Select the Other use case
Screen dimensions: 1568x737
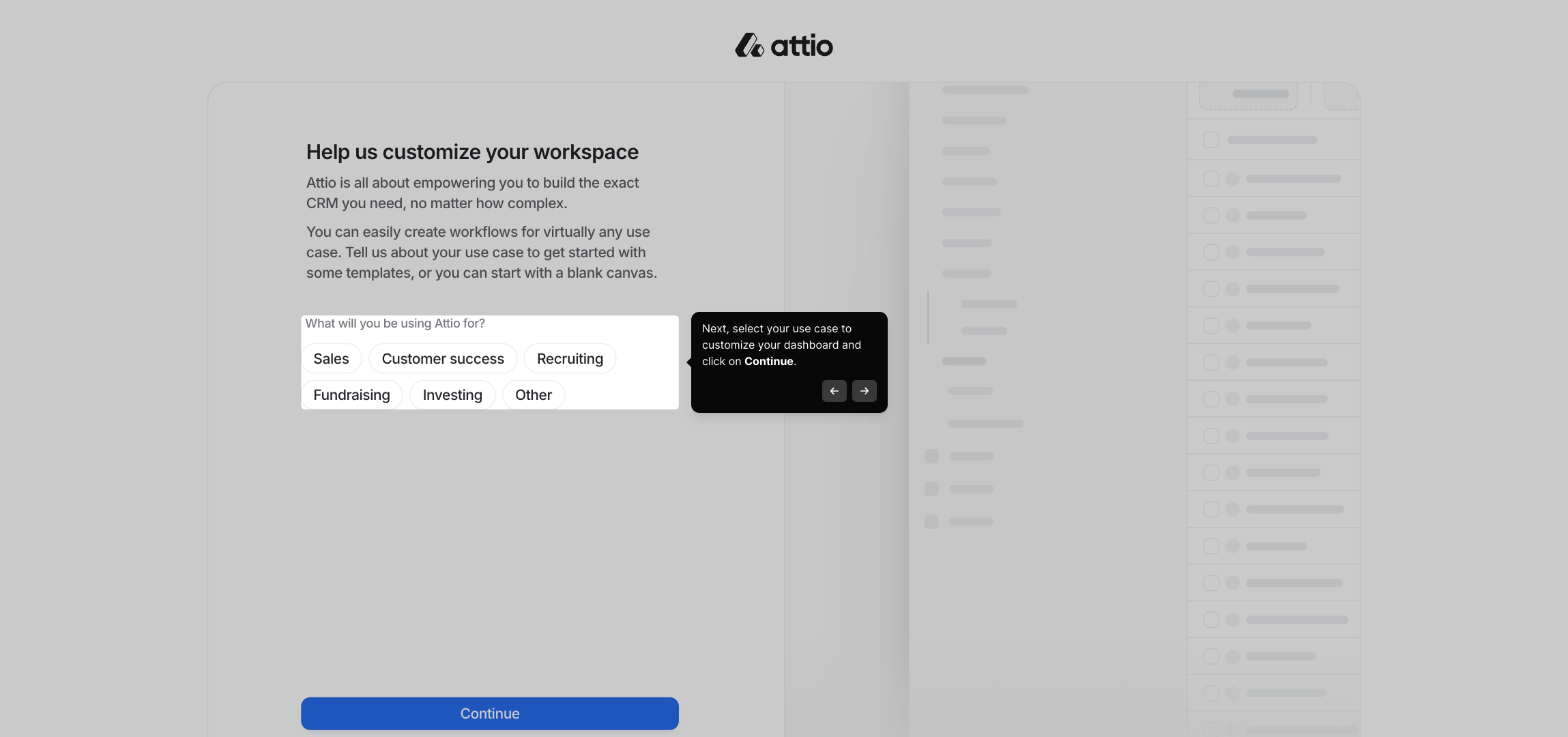(x=534, y=395)
